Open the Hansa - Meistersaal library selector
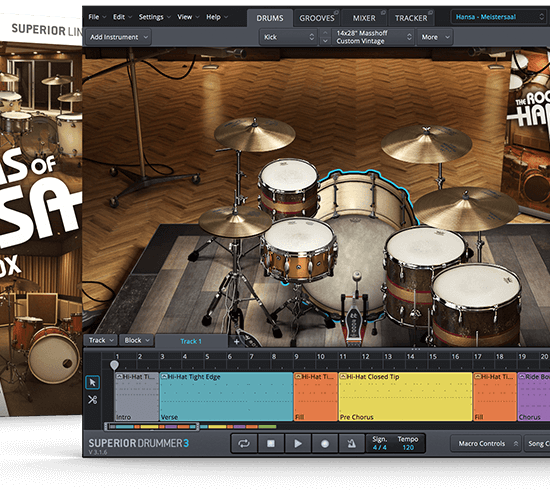550x495 pixels. pos(499,17)
